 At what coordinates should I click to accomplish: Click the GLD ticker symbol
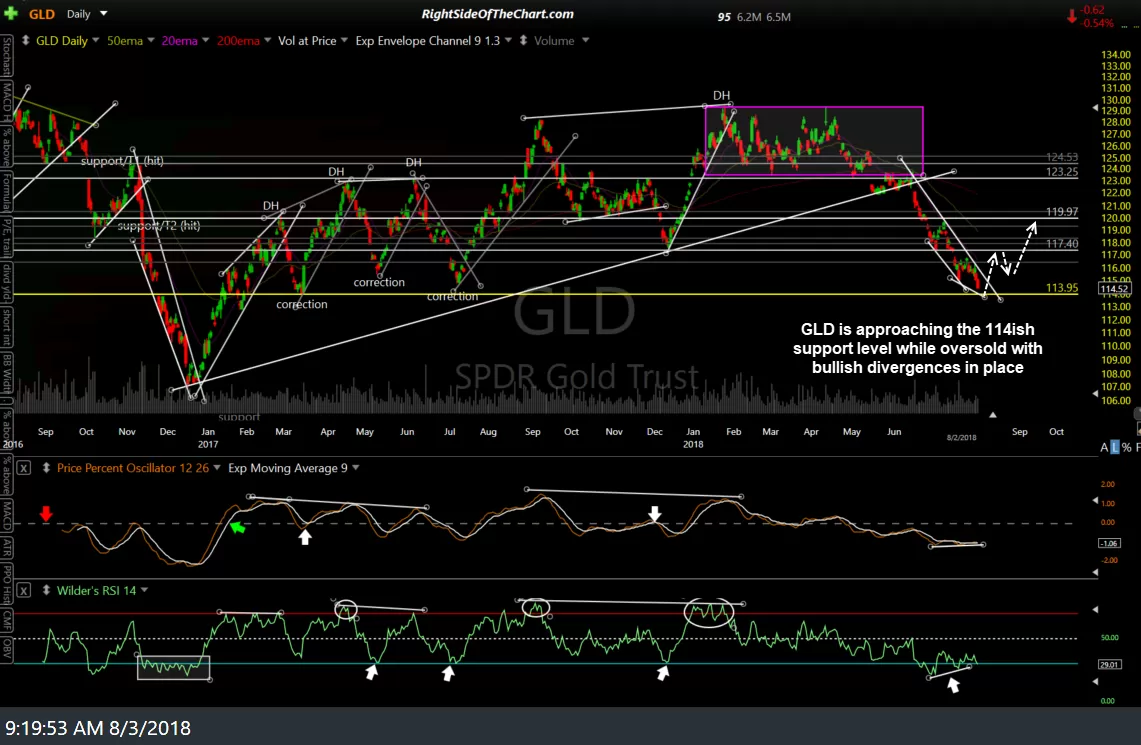tap(41, 14)
